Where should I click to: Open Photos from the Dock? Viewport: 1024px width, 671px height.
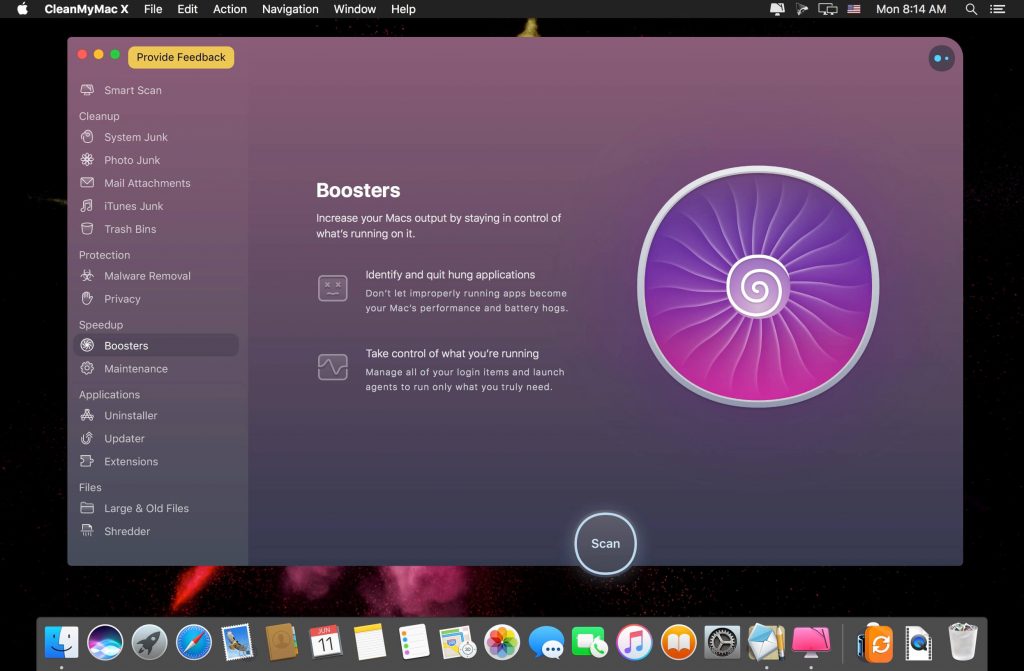(502, 642)
